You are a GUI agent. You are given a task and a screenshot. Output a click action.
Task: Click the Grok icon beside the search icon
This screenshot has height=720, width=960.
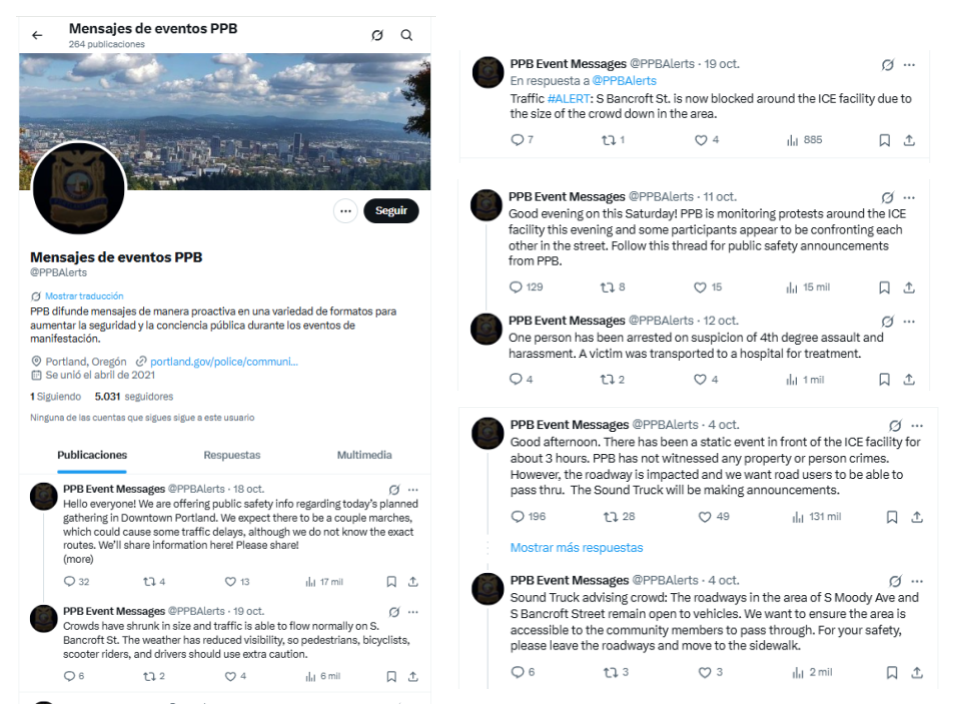tap(377, 35)
